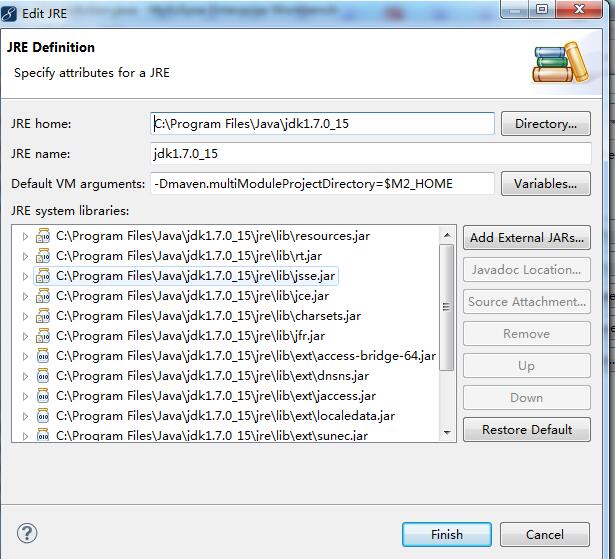Click the library list scrollbar down arrow
The image size is (615, 559).
pos(447,432)
